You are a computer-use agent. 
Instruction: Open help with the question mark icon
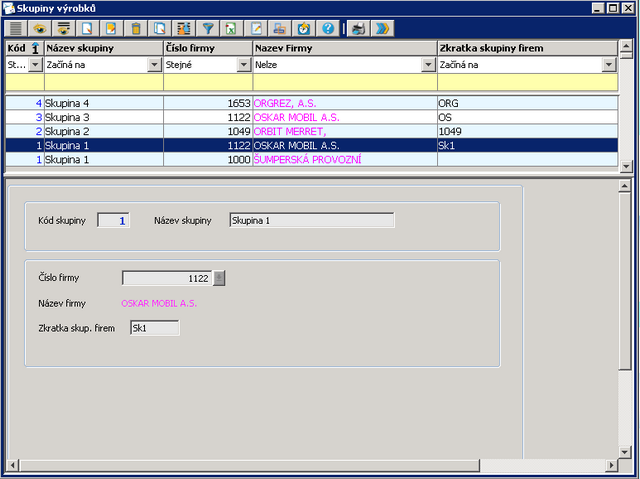click(328, 28)
